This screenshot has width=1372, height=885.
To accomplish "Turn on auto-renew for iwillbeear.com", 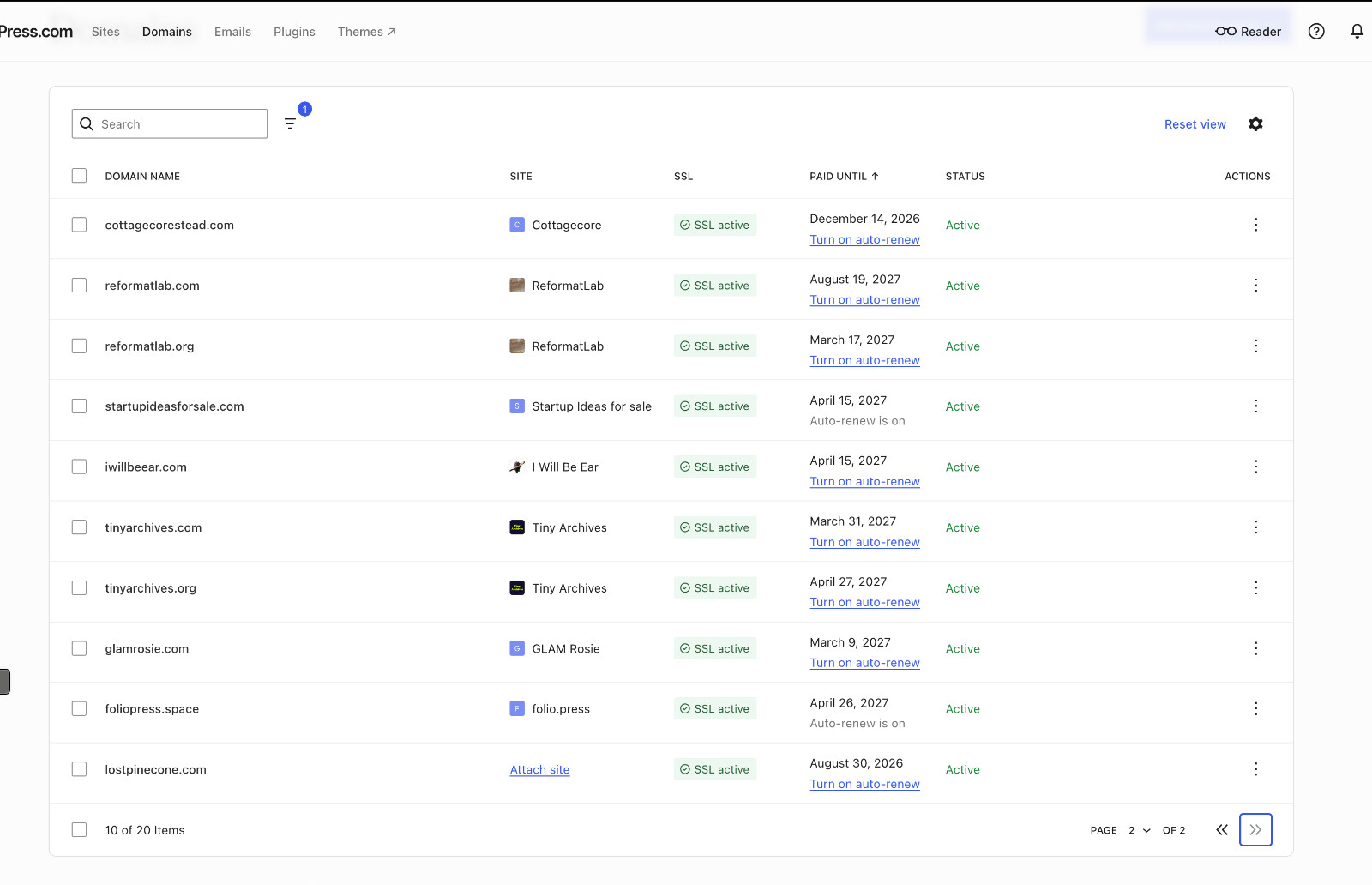I will point(864,481).
